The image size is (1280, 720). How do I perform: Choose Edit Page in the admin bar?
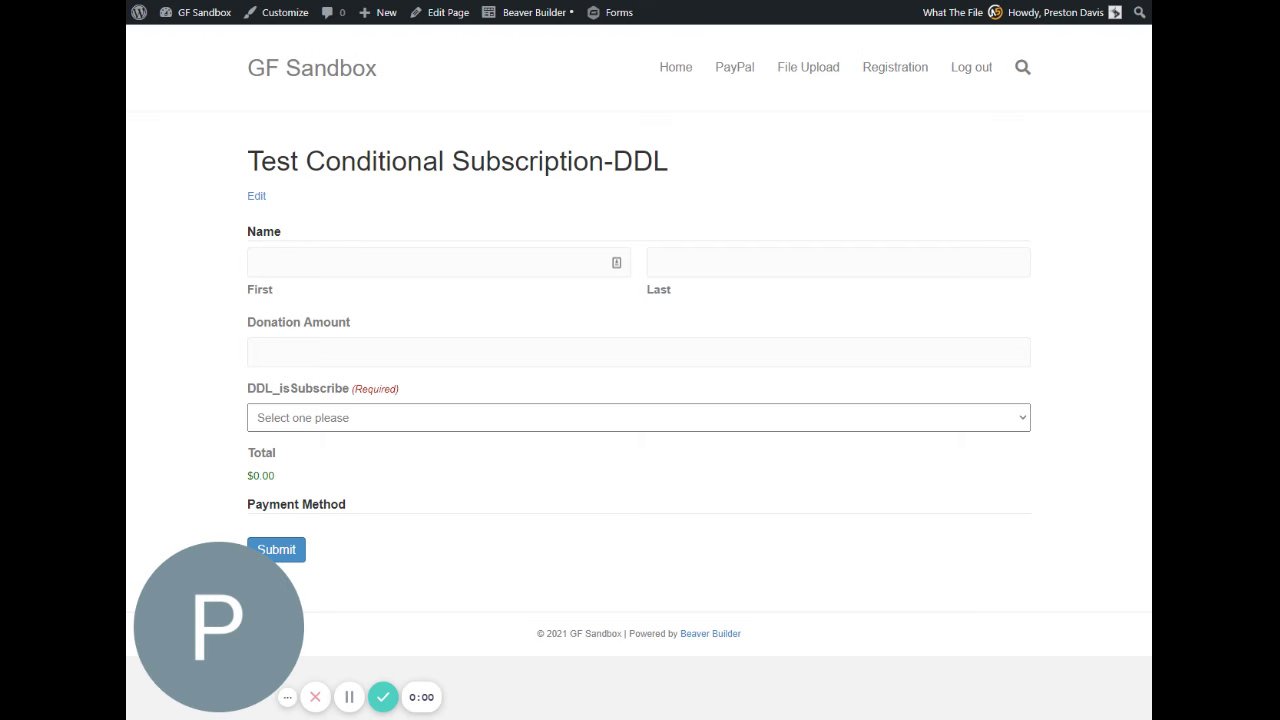pos(440,12)
